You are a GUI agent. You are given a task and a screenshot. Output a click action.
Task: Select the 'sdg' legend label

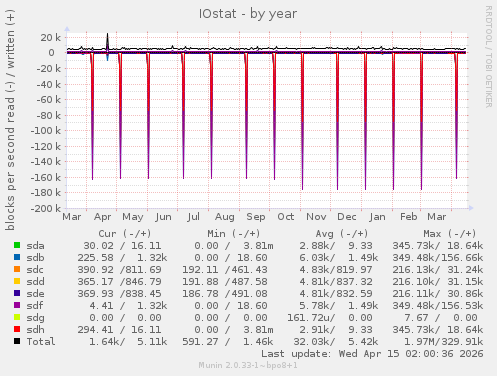(x=35, y=318)
